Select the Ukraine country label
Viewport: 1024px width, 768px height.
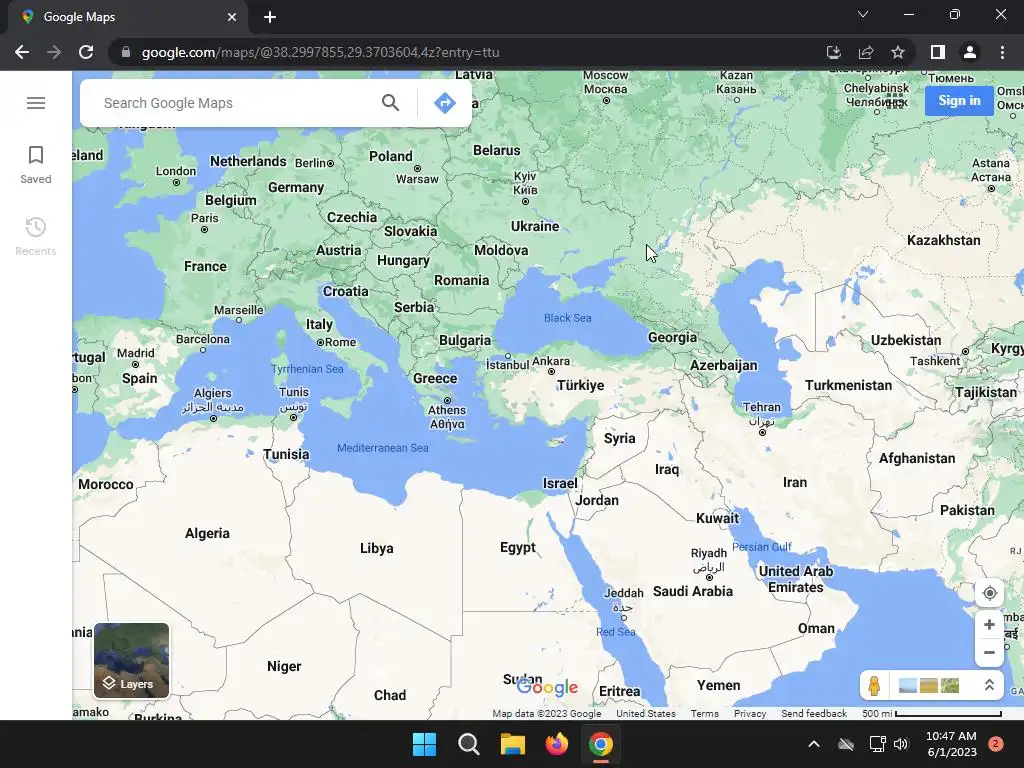click(535, 227)
